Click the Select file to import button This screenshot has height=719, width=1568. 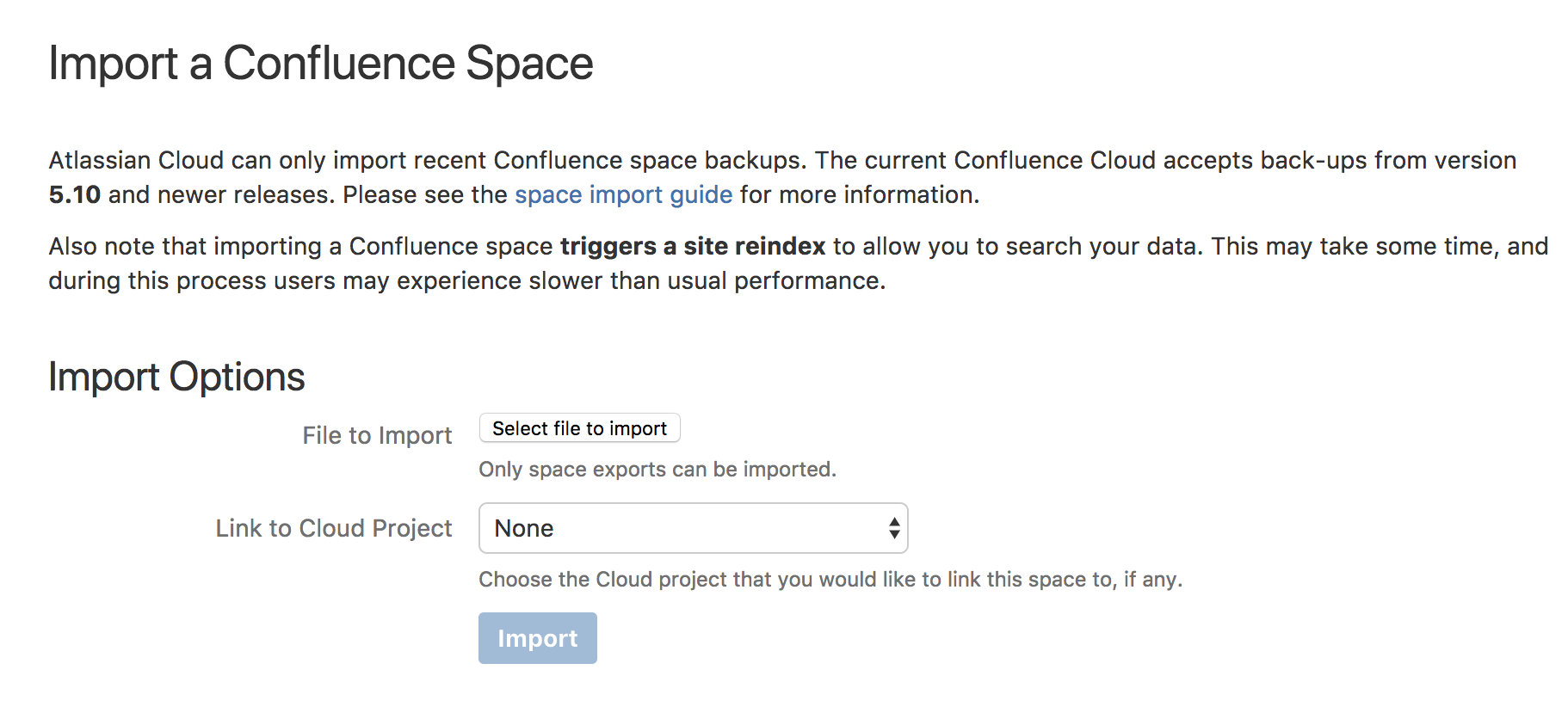pyautogui.click(x=579, y=428)
